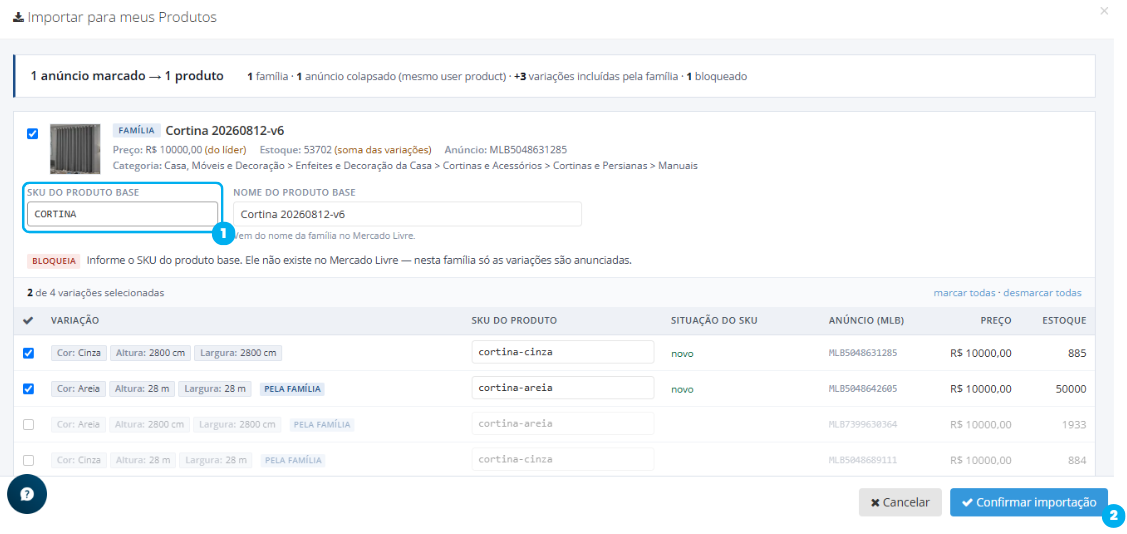1127x534 pixels.
Task: Click the MLB5048642605 listing code
Action: point(862,389)
